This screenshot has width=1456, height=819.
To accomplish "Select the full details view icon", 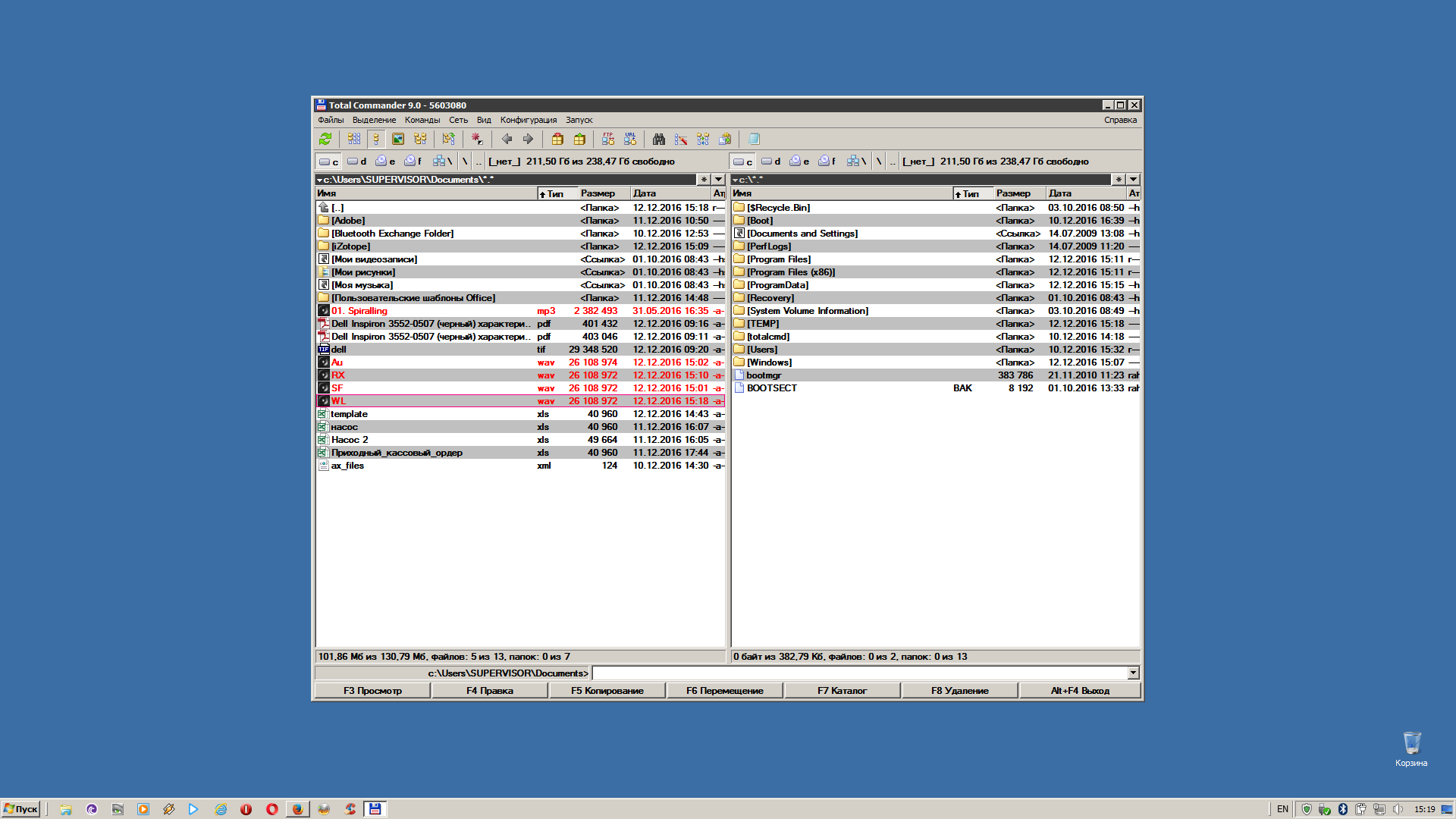I will click(376, 139).
